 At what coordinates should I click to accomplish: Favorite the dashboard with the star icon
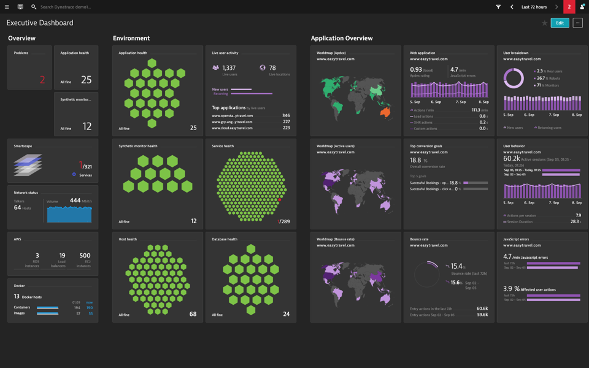(x=544, y=23)
